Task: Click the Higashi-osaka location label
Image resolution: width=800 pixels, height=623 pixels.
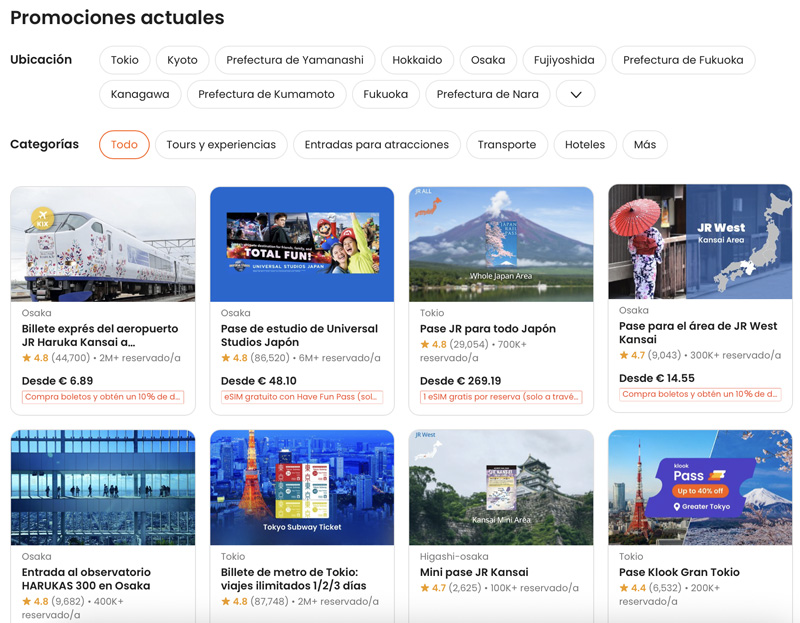Action: click(x=454, y=556)
